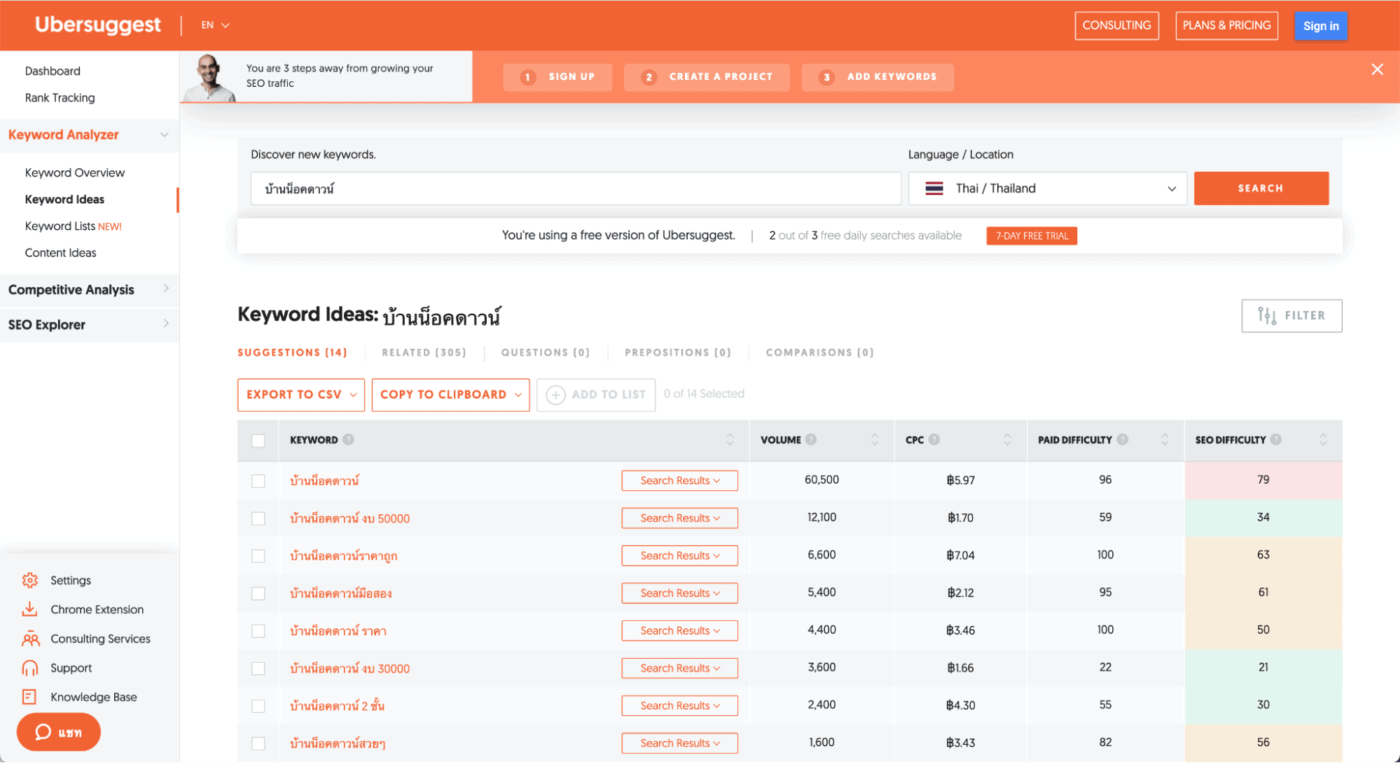Screen dimensions: 1400x763
Task: Switch to the COMPARISONS [0] tab
Action: pos(820,353)
